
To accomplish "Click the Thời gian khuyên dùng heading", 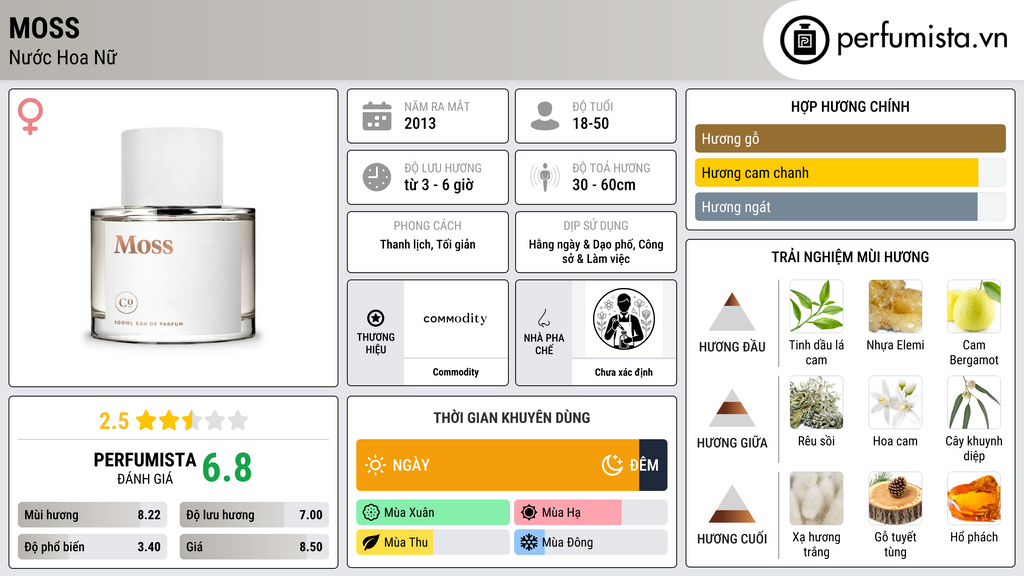I will (512, 418).
